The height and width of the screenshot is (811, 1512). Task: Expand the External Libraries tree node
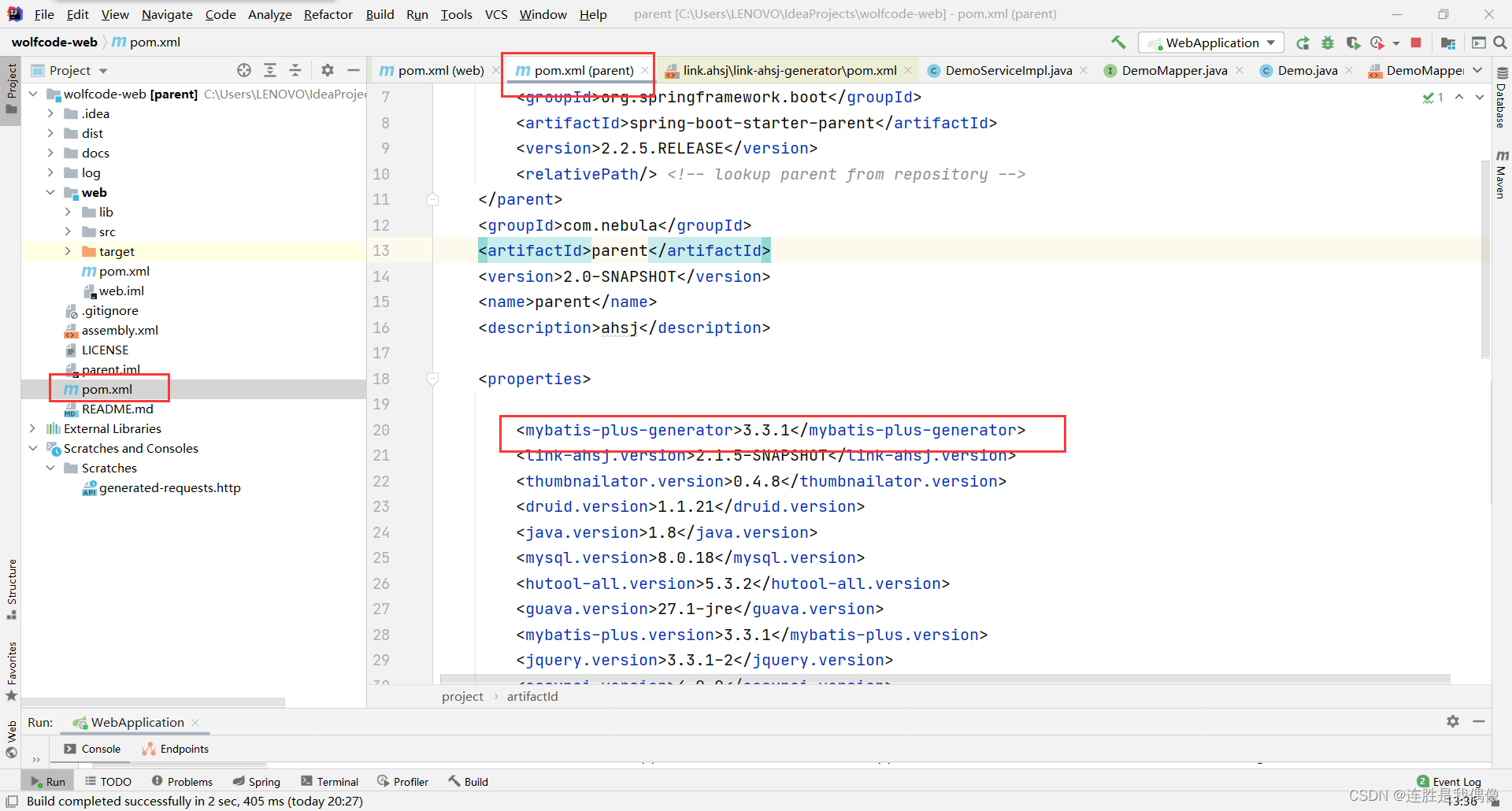[32, 428]
